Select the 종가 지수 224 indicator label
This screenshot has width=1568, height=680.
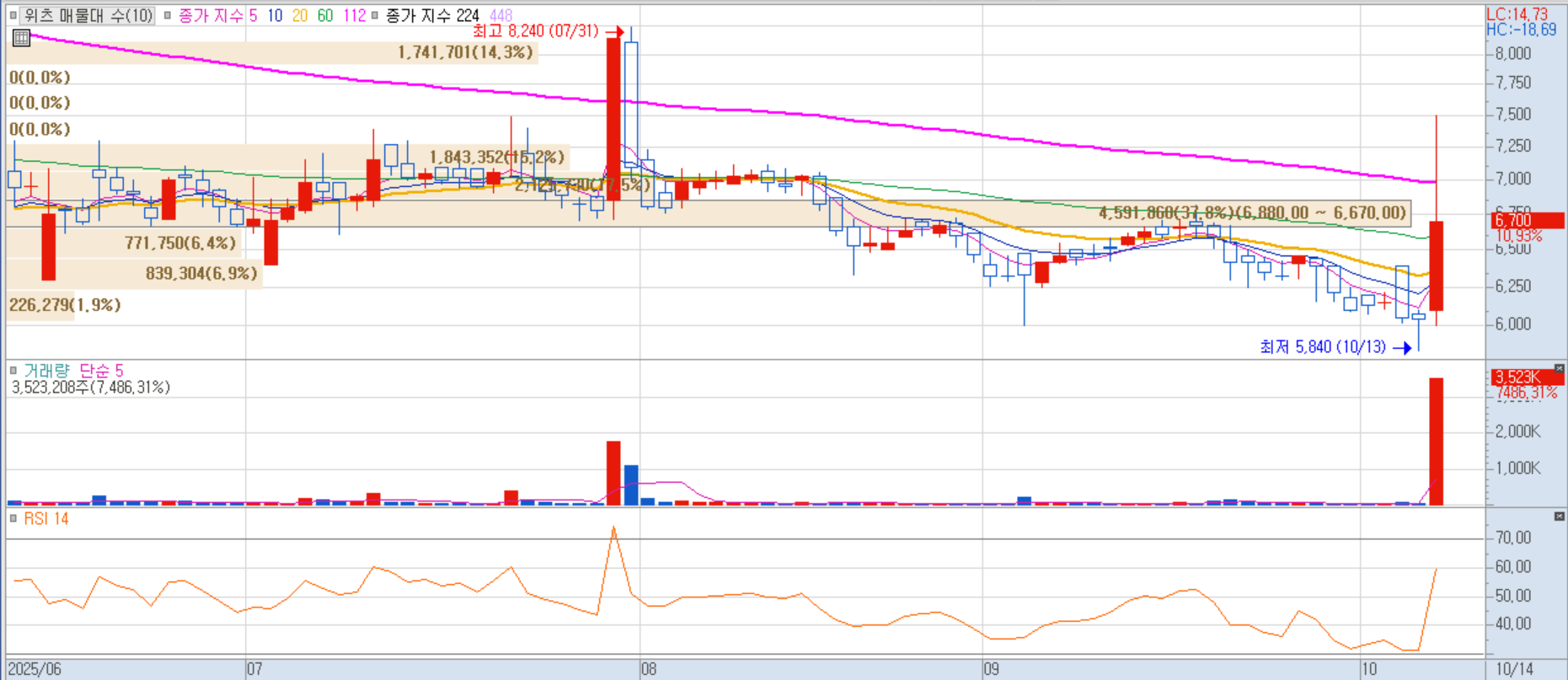tap(433, 15)
